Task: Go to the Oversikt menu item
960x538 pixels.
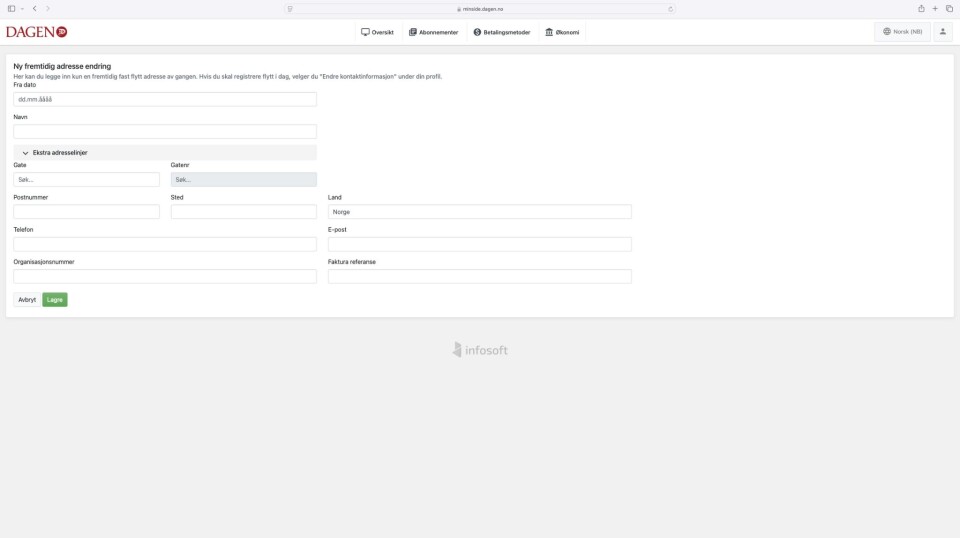Action: point(377,32)
